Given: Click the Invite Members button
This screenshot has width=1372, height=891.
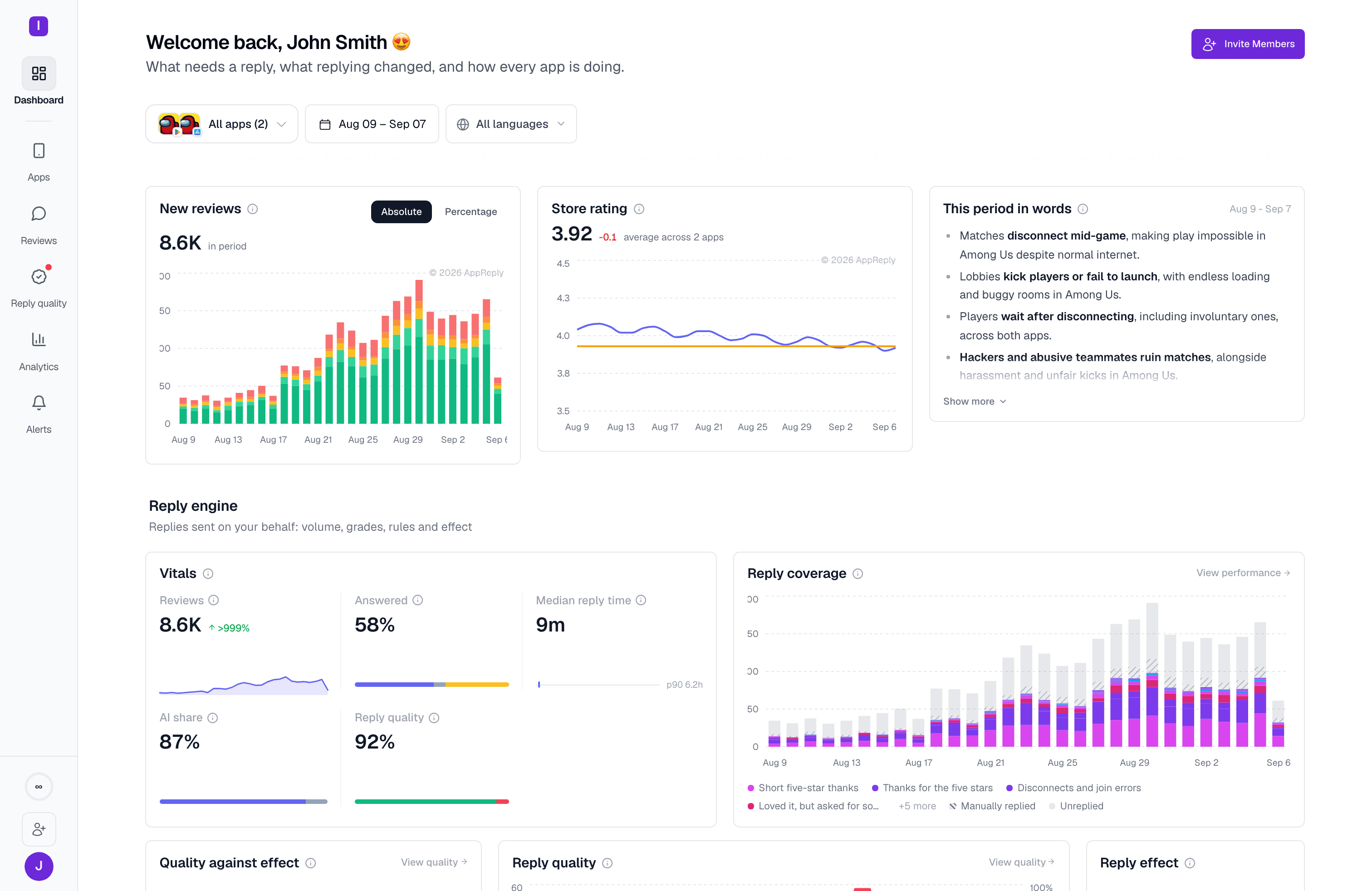Looking at the screenshot, I should click(x=1248, y=44).
